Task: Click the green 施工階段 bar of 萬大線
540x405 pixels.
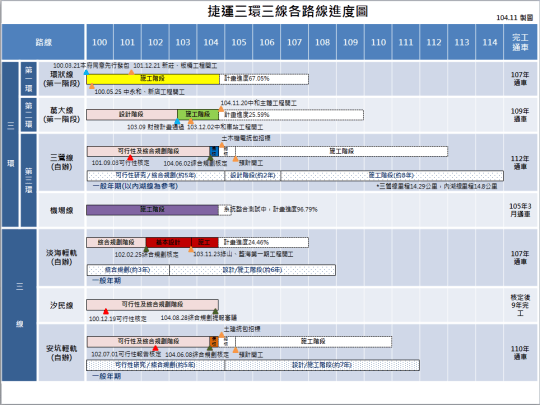Action: click(x=198, y=114)
